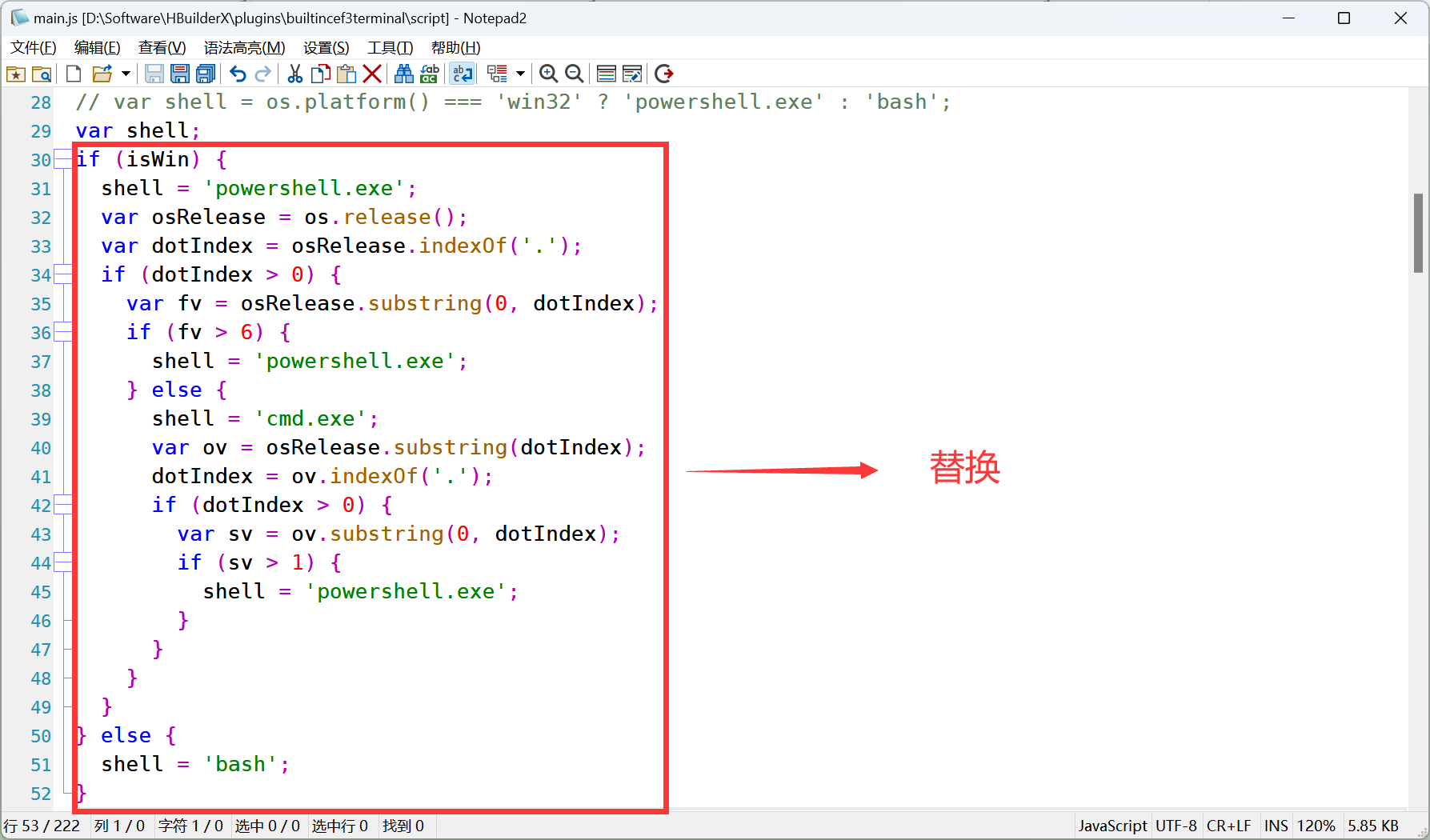Cut selection with scissors icon
The image size is (1430, 840).
pyautogui.click(x=295, y=74)
